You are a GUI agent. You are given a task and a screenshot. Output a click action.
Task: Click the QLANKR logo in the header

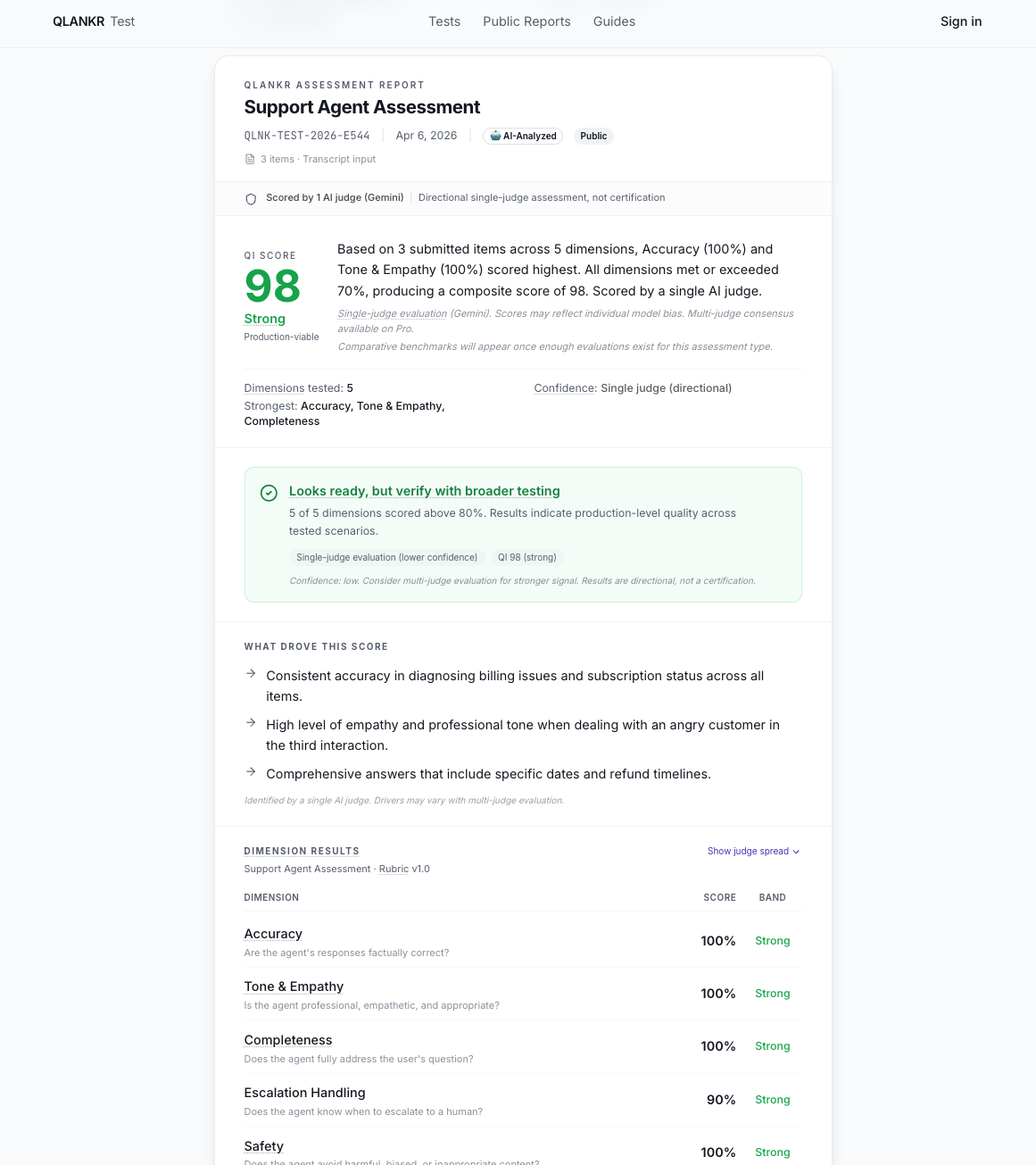pyautogui.click(x=79, y=21)
